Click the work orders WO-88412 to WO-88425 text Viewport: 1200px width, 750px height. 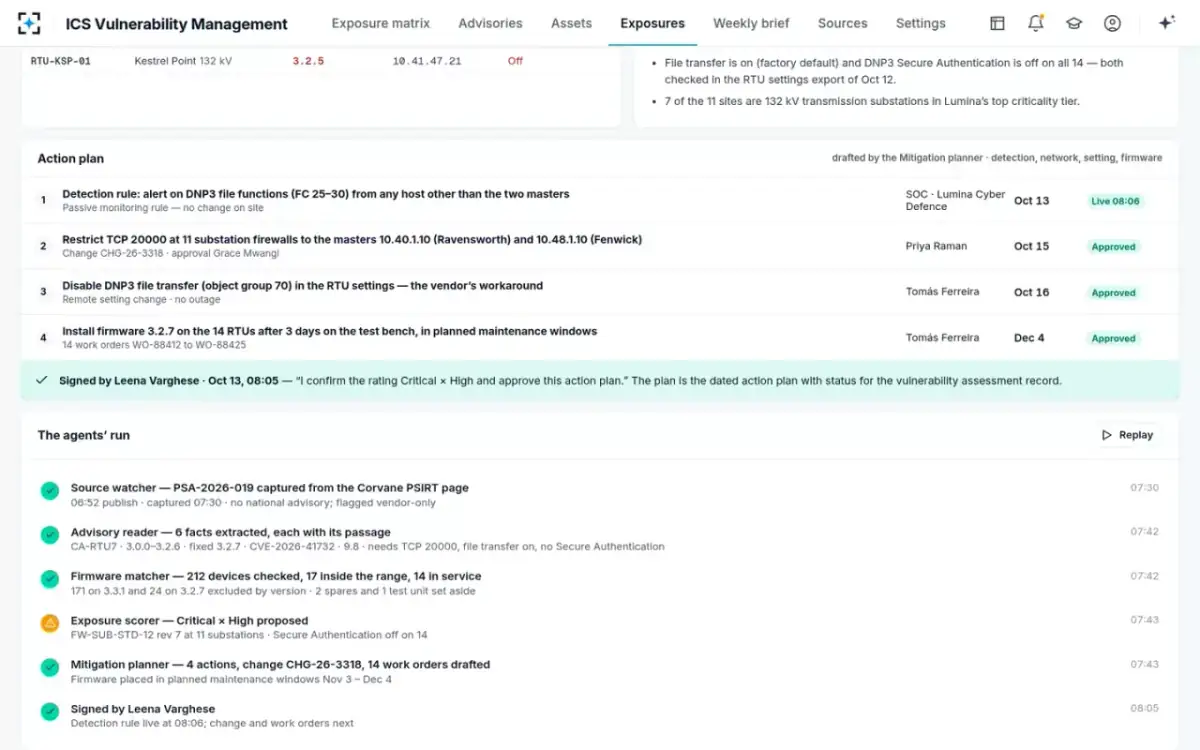tap(154, 345)
